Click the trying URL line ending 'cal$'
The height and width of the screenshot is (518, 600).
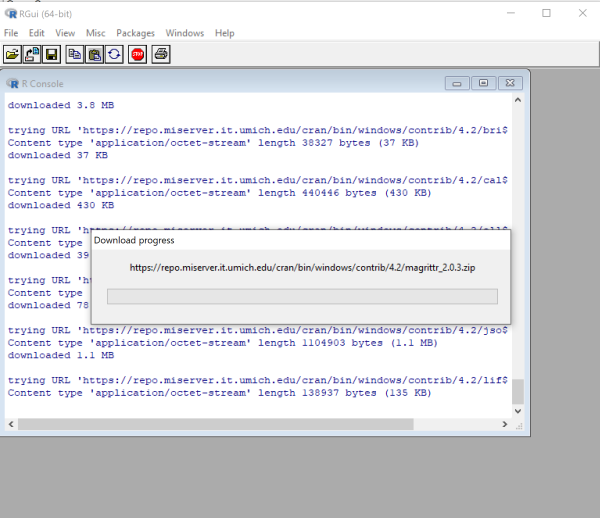(258, 181)
